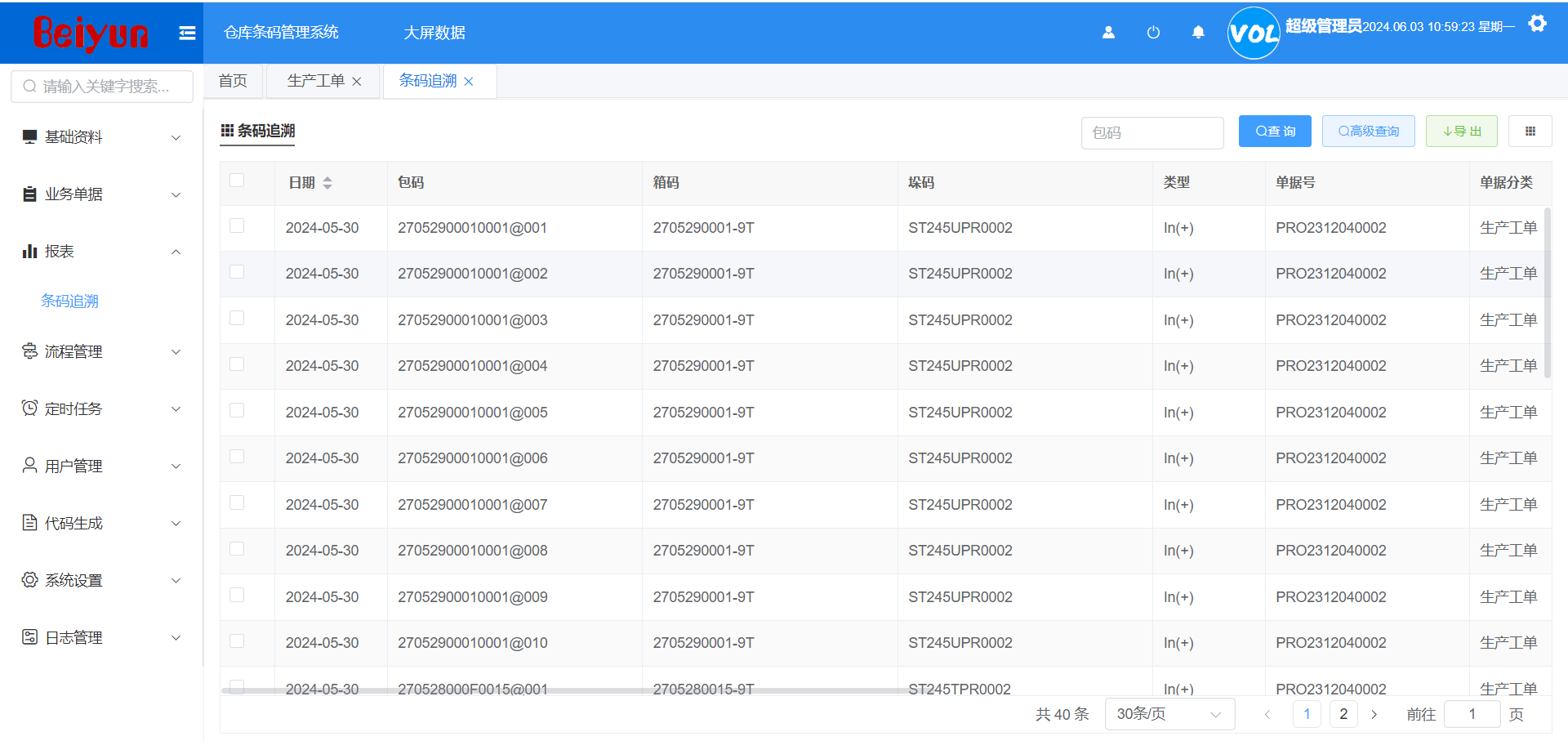Image resolution: width=1568 pixels, height=741 pixels.
Task: Toggle the select-all header checkbox
Action: 237,181
